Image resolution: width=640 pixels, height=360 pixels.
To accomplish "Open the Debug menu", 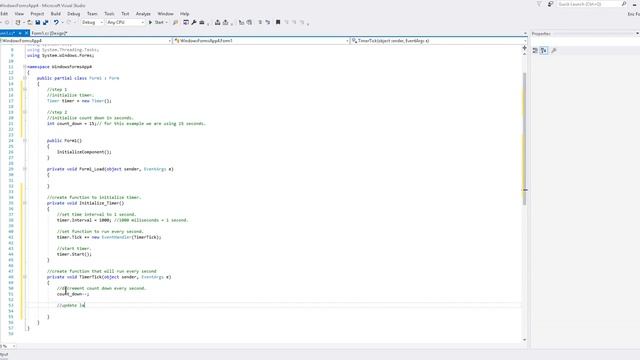I will pos(73,14).
